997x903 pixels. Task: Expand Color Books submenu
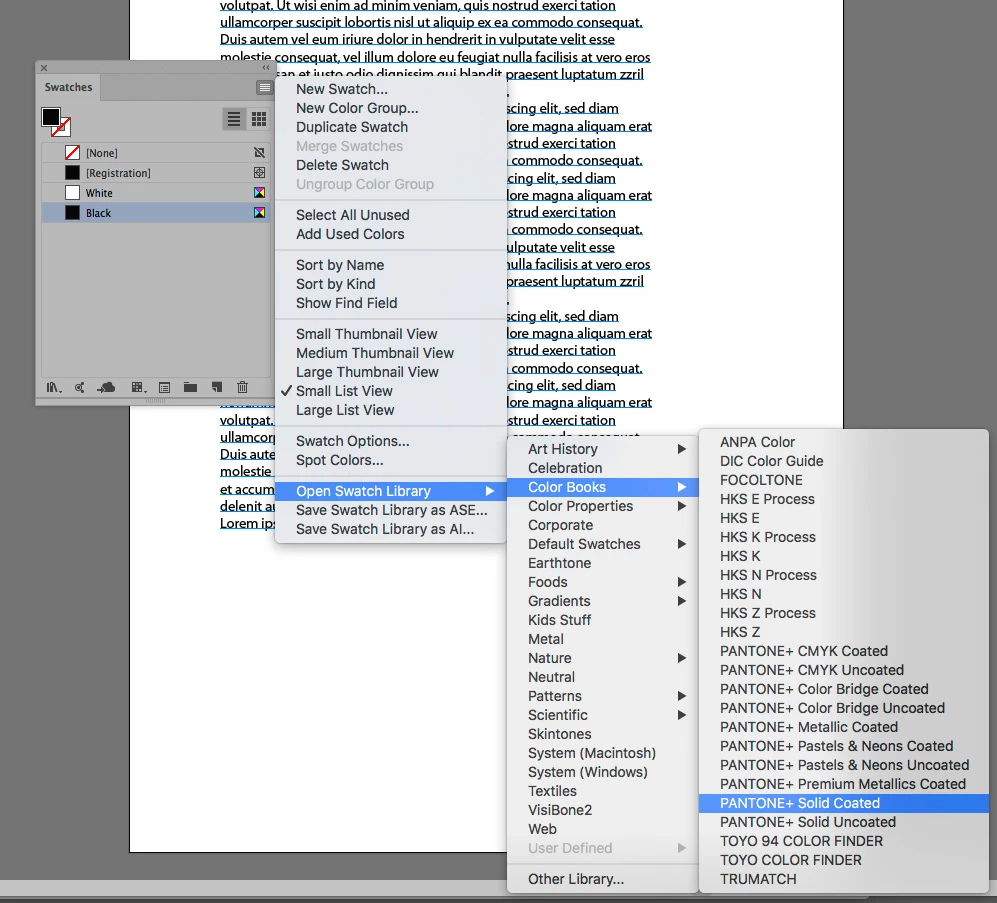coord(602,487)
